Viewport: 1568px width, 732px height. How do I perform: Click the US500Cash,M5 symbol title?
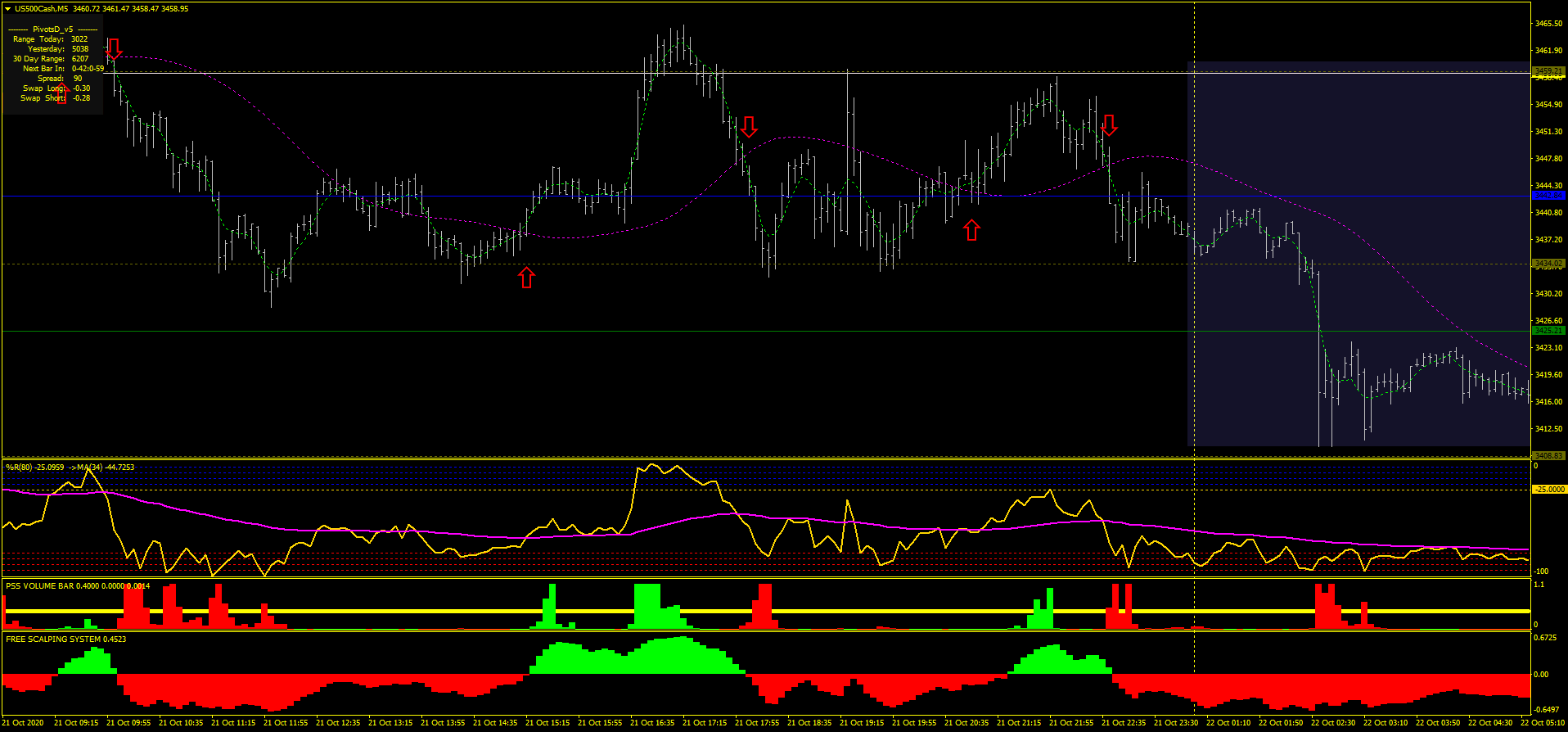tap(41, 9)
